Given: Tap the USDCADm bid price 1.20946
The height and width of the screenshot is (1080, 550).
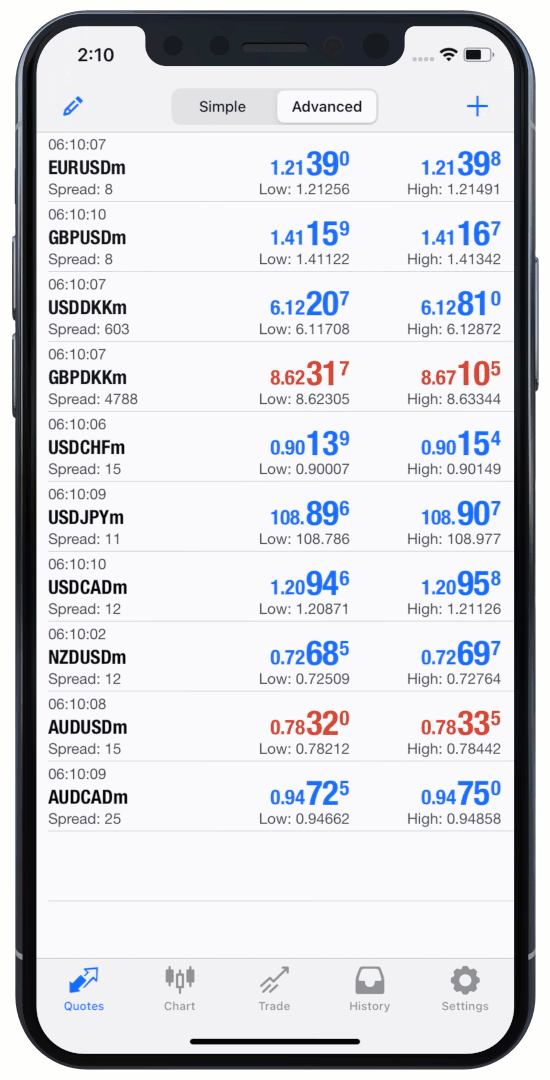Looking at the screenshot, I should click(309, 584).
